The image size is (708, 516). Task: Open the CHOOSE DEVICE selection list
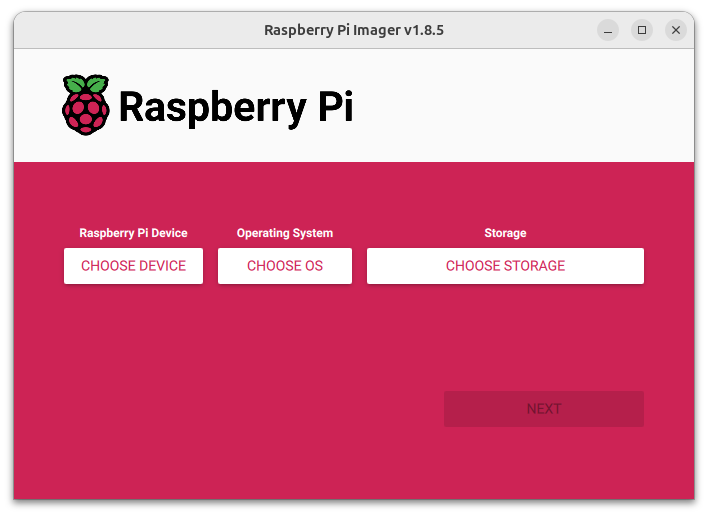(x=133, y=266)
